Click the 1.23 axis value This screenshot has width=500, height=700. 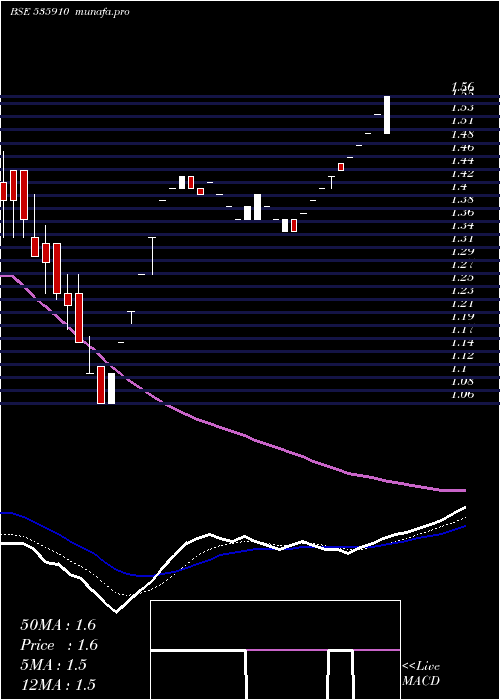[462, 291]
